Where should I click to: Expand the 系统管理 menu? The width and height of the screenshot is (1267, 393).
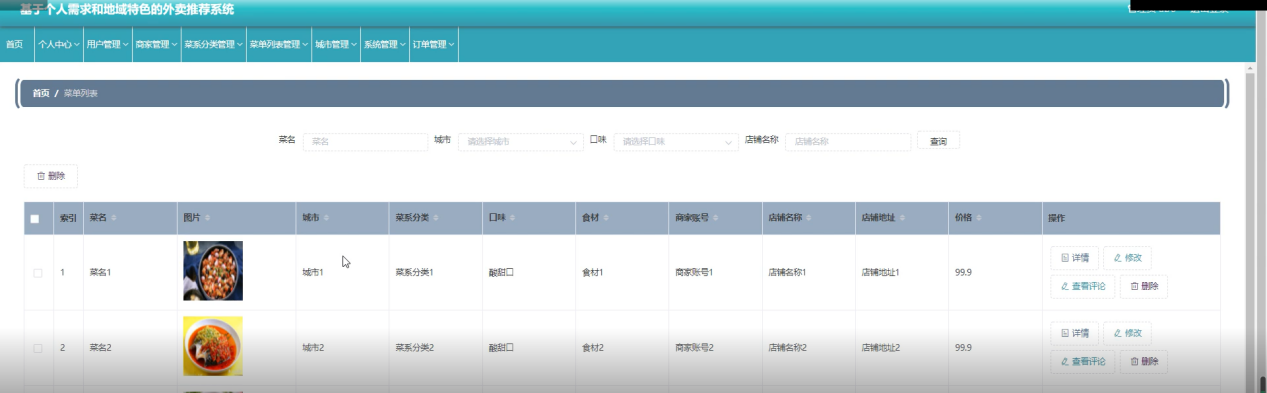[x=384, y=44]
